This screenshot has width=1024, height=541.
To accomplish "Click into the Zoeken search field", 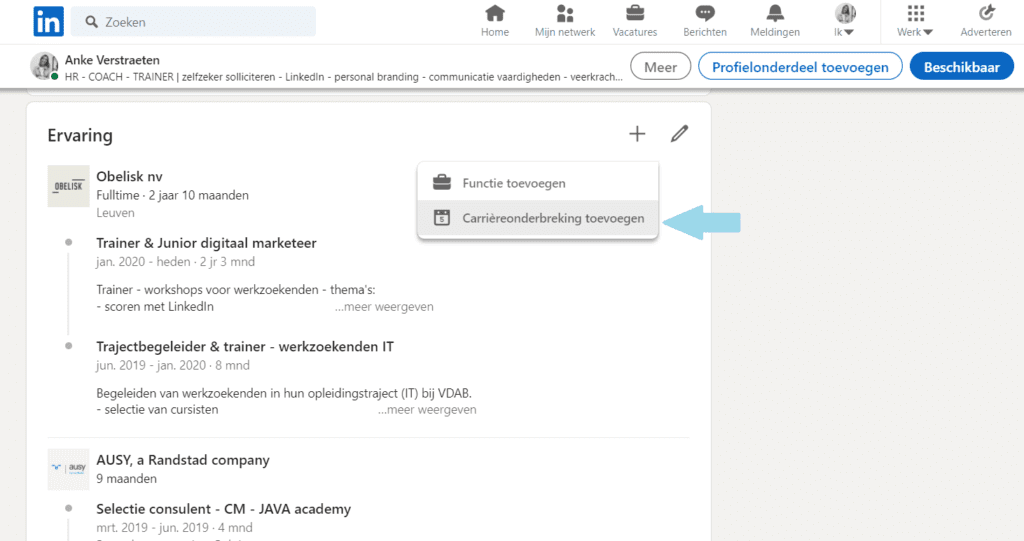I will (x=193, y=22).
